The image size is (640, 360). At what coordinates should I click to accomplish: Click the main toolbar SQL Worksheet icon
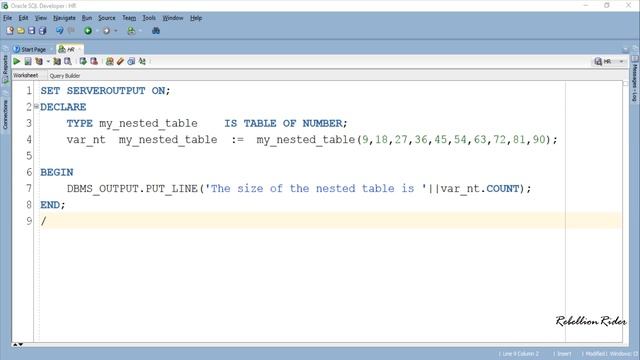(x=131, y=31)
